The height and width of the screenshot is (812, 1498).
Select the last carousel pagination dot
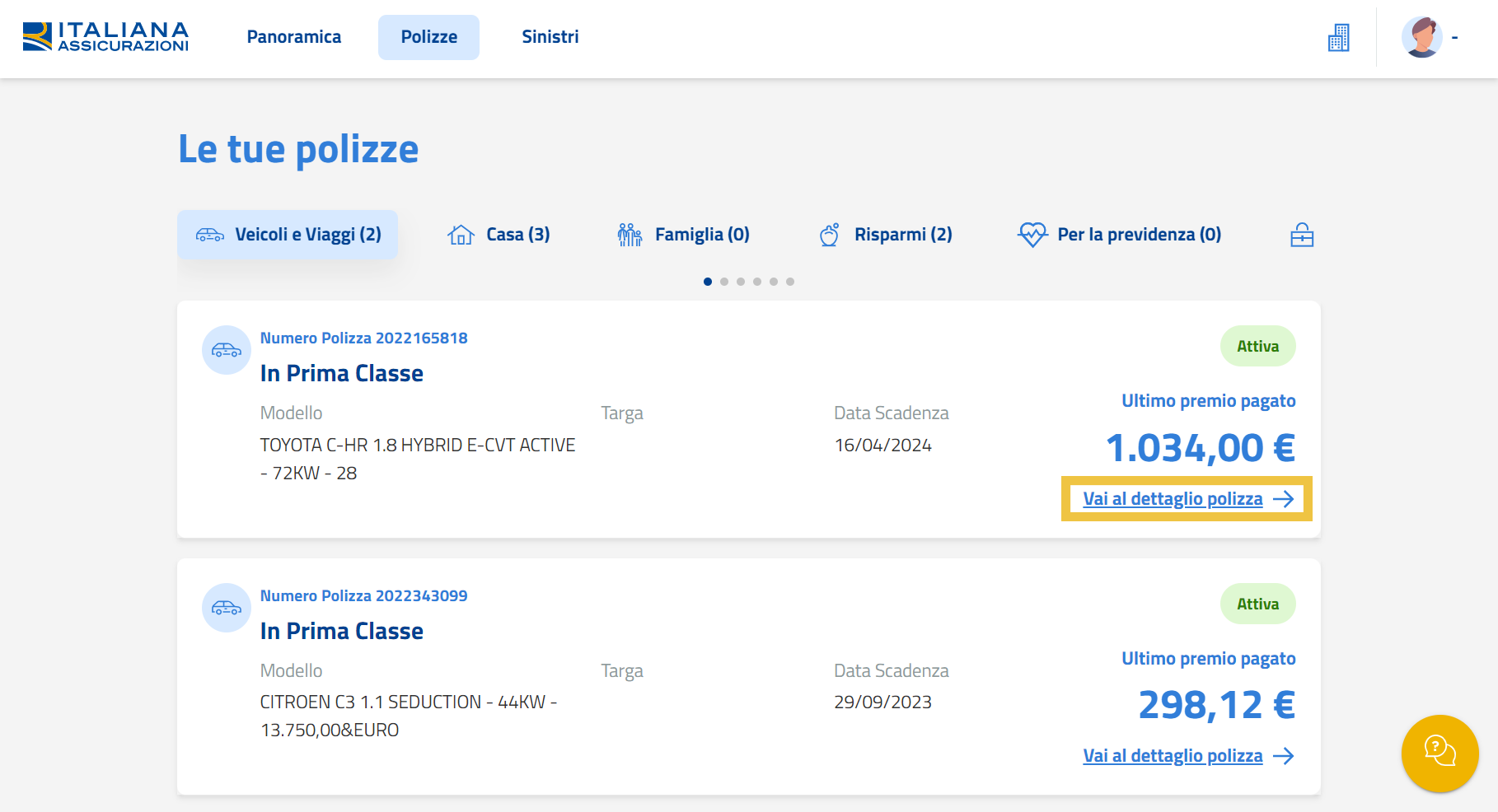tap(790, 282)
